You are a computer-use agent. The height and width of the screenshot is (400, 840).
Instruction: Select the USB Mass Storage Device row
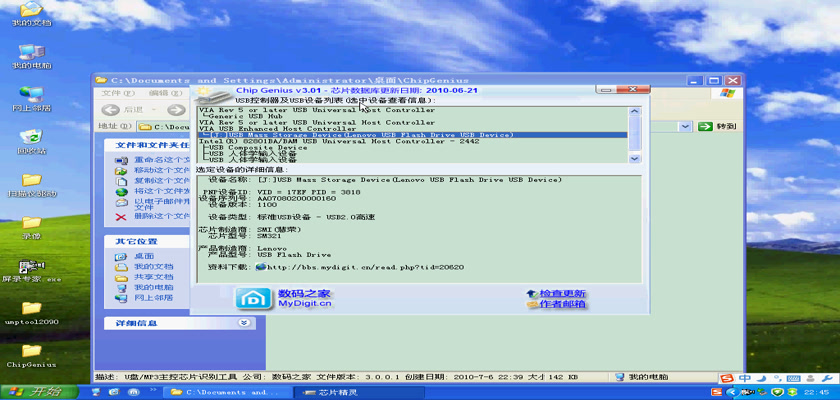[412, 135]
